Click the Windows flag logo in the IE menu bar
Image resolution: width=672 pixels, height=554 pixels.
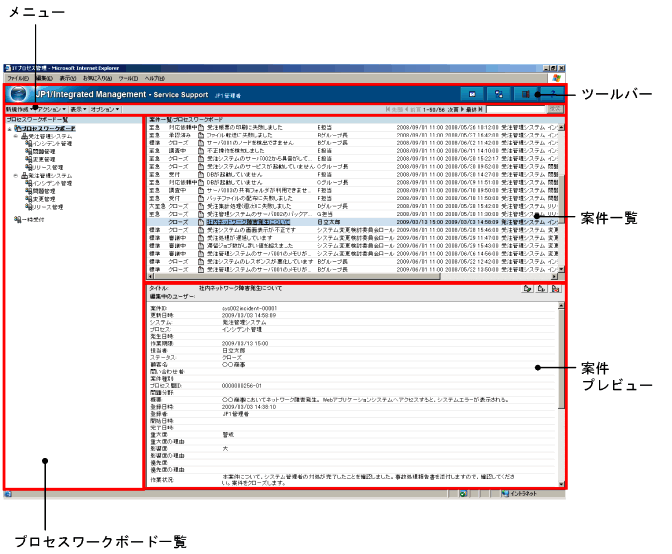click(556, 78)
